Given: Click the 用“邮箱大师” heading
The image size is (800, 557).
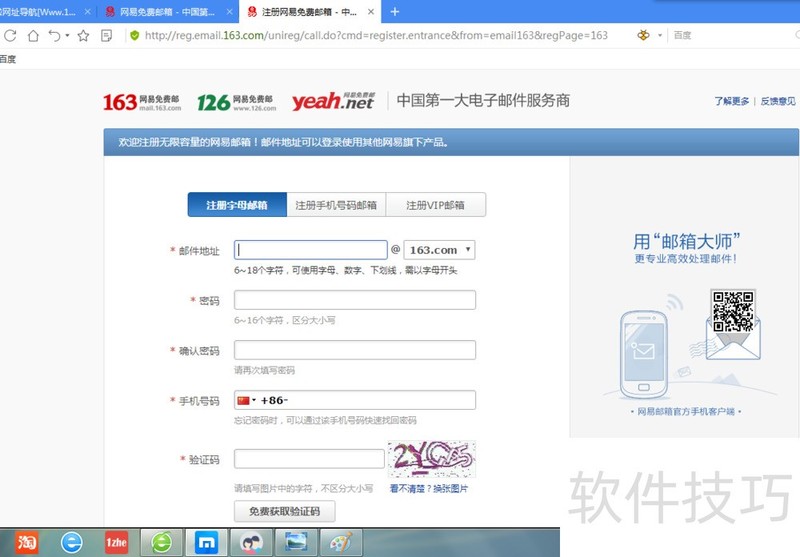Looking at the screenshot, I should [x=686, y=241].
